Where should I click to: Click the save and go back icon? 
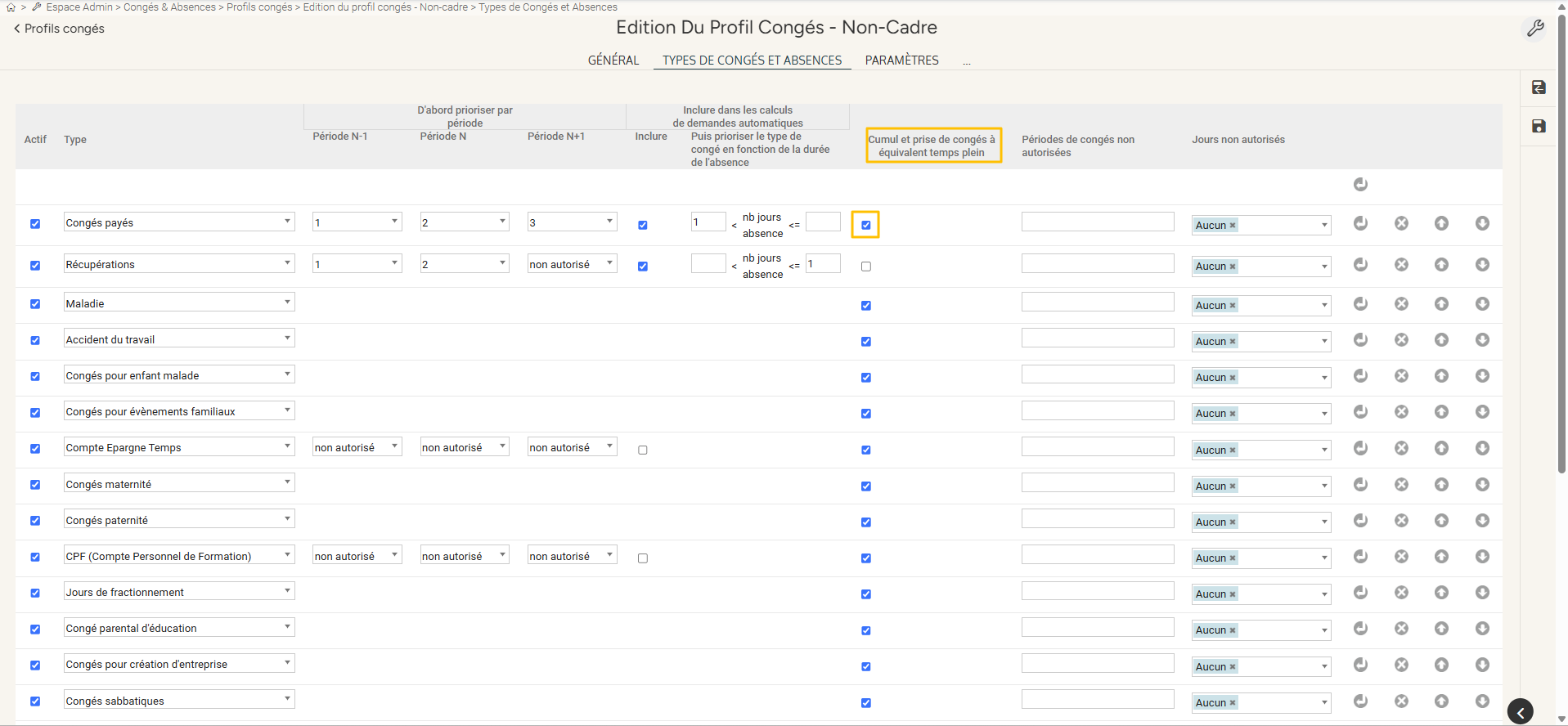point(1538,87)
